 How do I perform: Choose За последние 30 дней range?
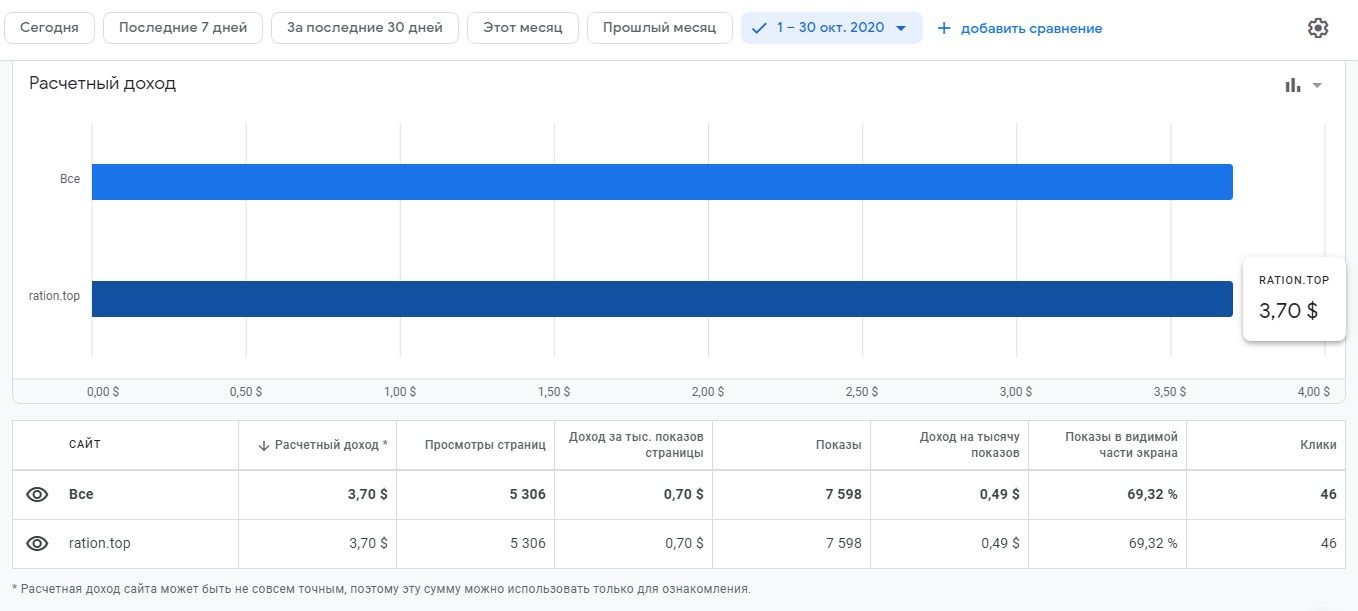pyautogui.click(x=364, y=28)
